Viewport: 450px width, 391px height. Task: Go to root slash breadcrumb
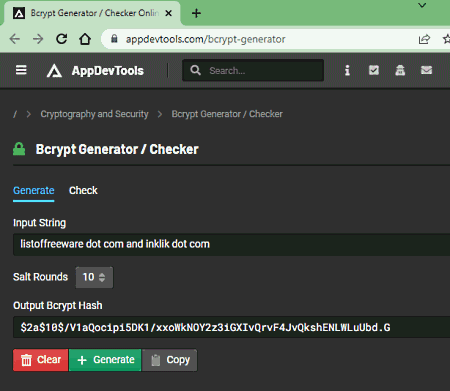point(15,114)
